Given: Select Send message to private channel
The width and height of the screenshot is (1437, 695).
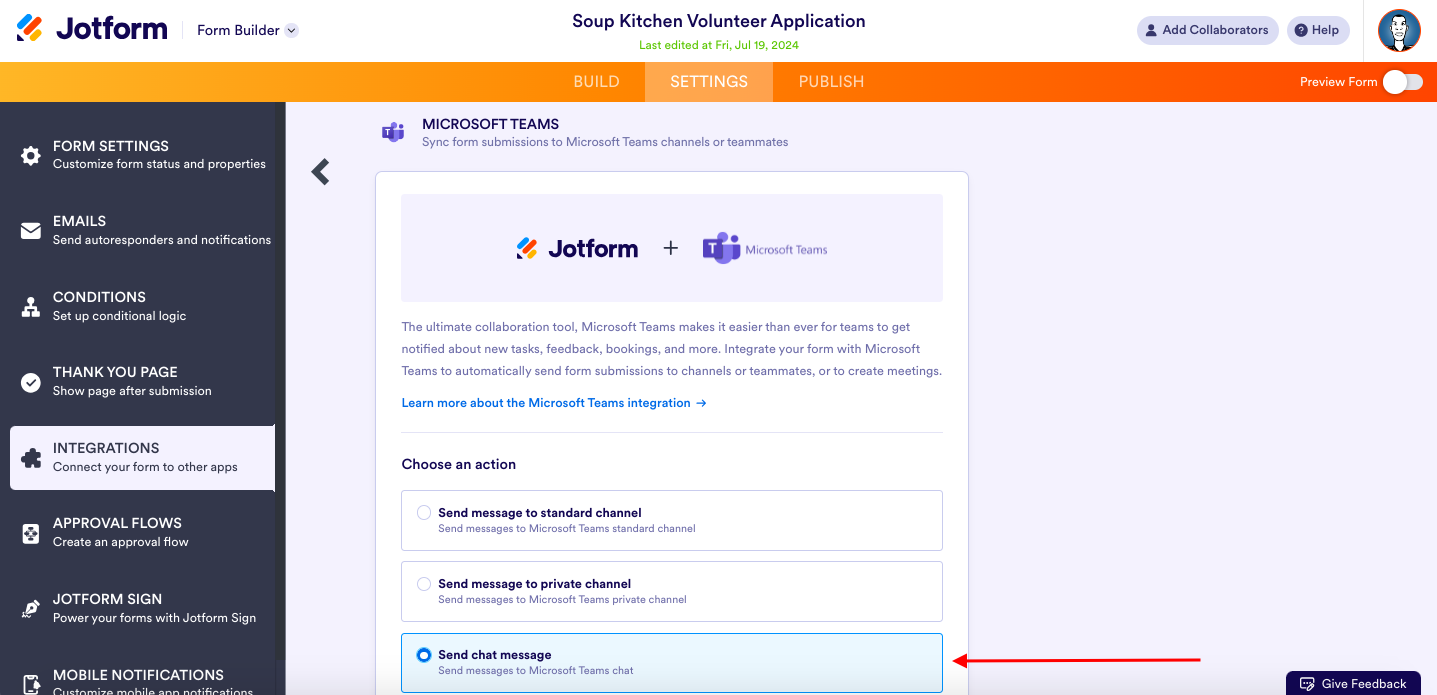Looking at the screenshot, I should (x=672, y=591).
